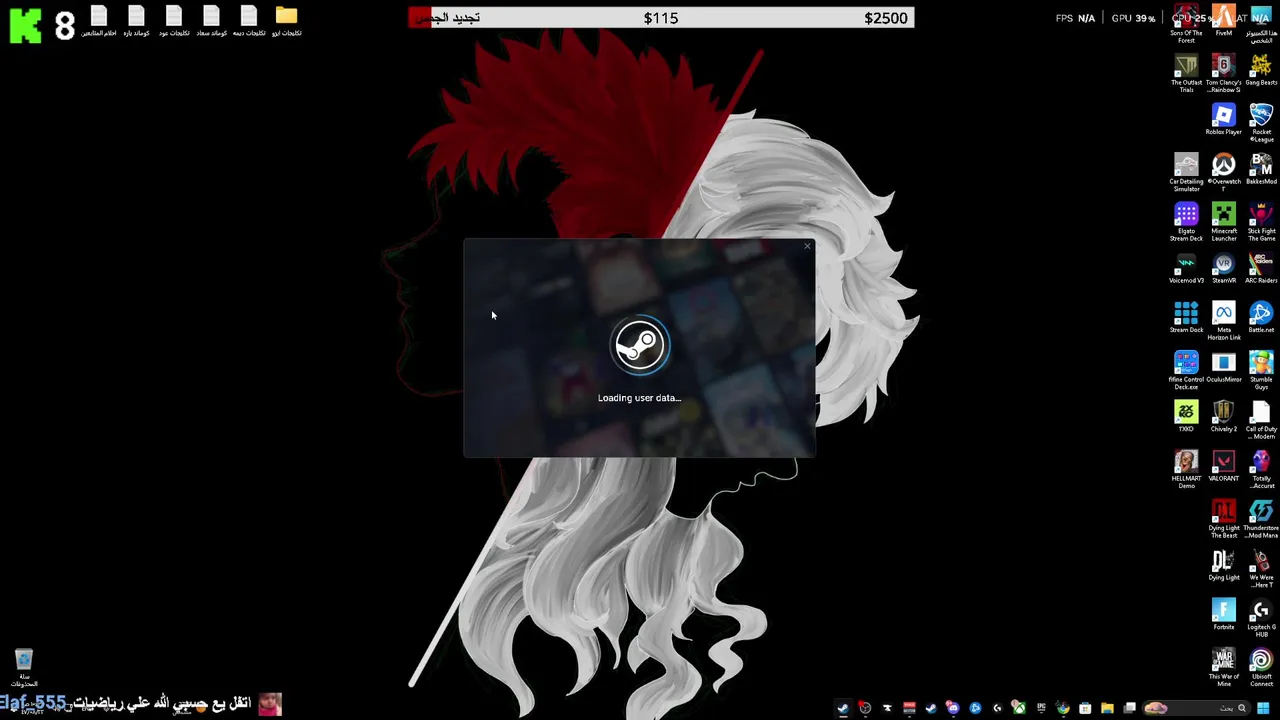Open Discord from the taskbar

tap(953, 708)
